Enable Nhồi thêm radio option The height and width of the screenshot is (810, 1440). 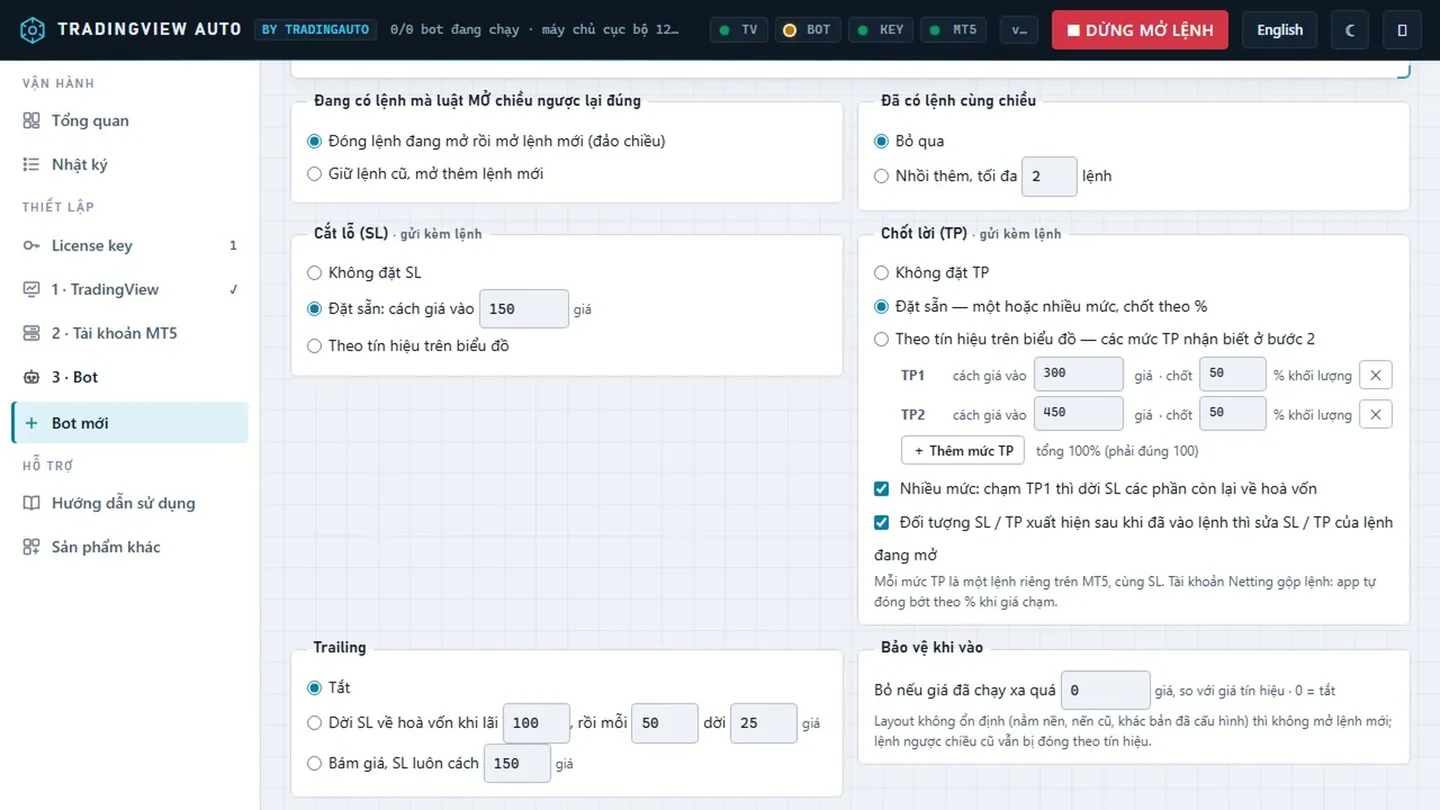pos(881,176)
